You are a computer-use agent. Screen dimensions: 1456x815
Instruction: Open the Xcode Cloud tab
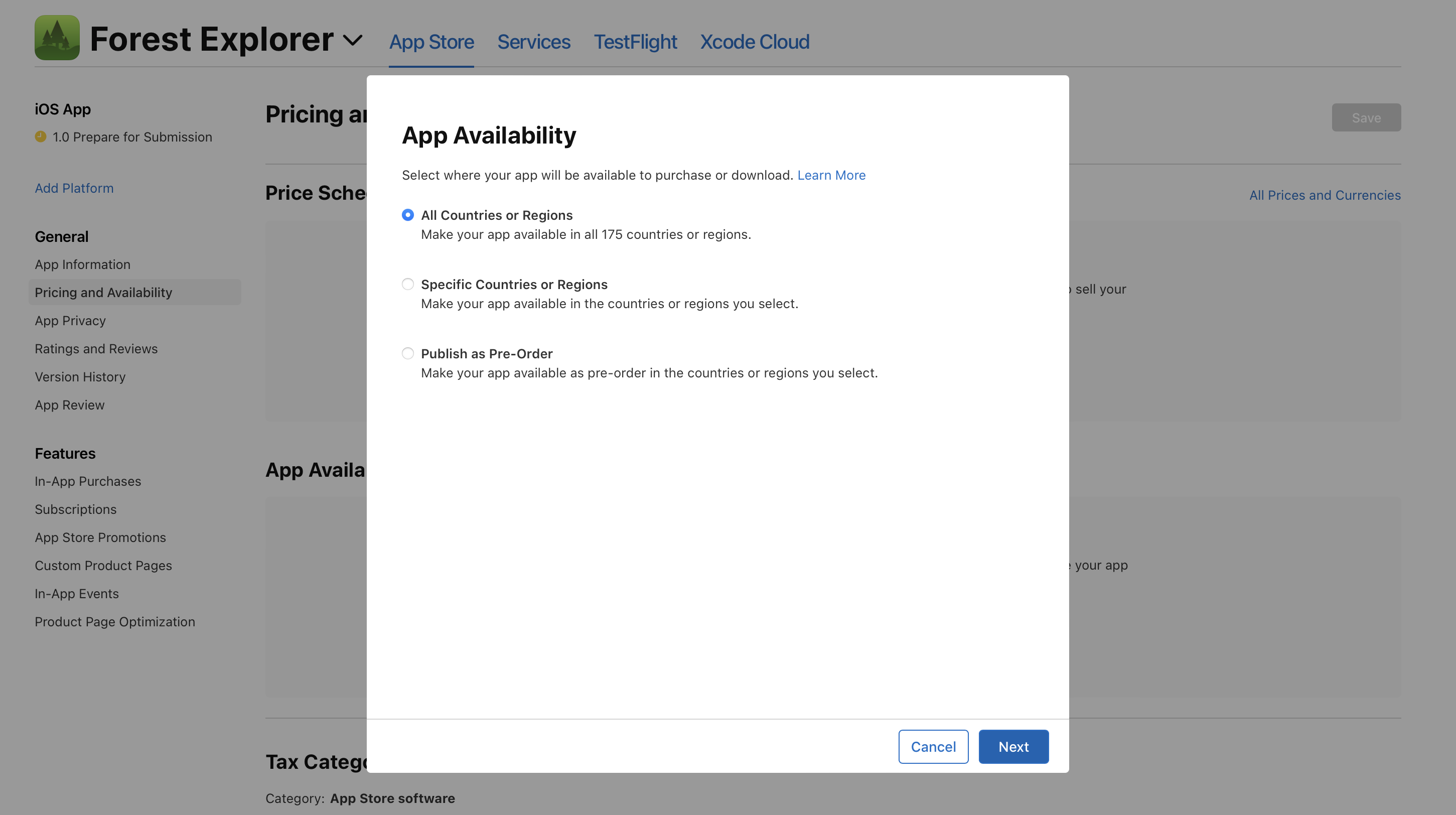click(x=755, y=42)
